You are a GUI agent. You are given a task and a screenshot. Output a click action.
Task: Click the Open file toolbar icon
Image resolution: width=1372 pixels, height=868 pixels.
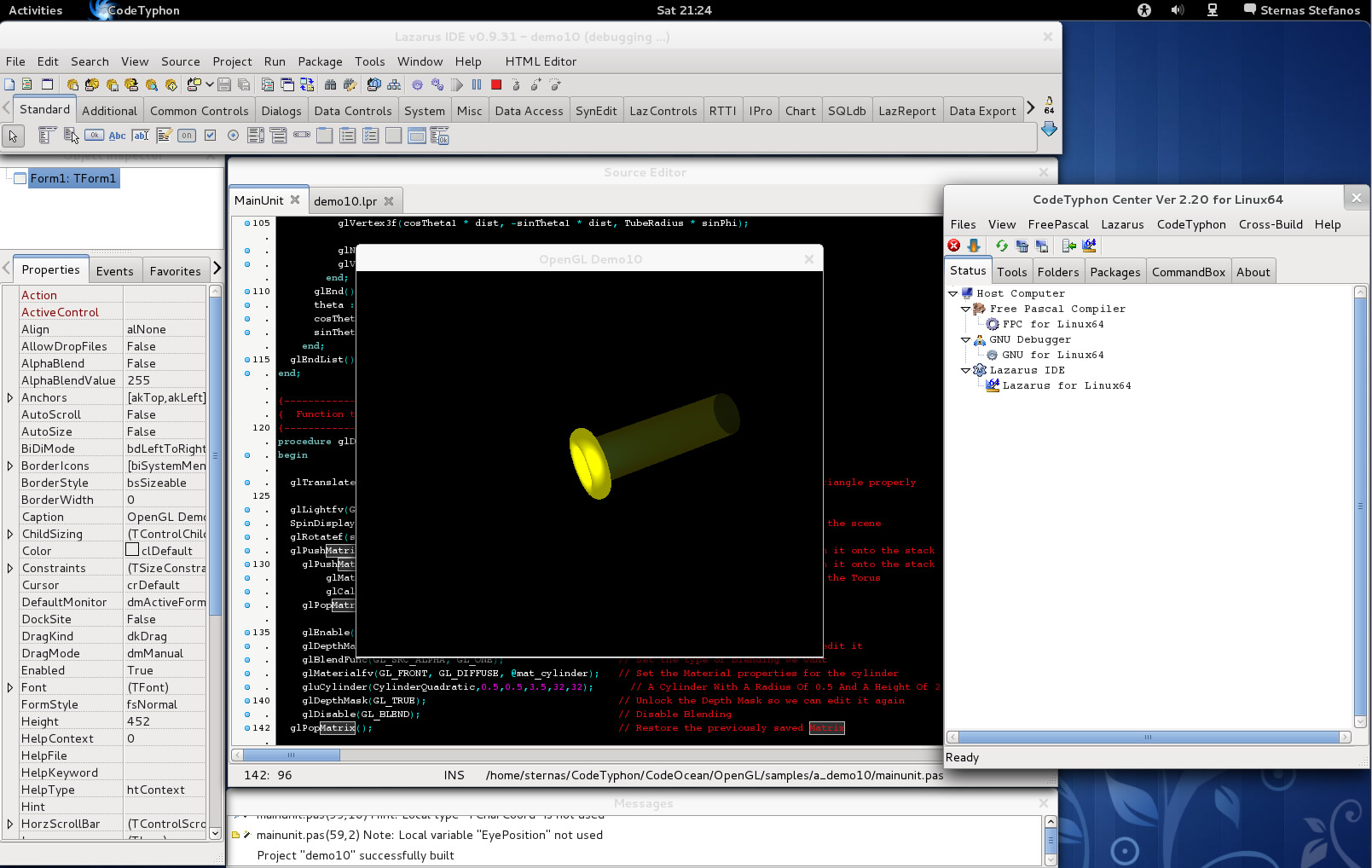(194, 84)
